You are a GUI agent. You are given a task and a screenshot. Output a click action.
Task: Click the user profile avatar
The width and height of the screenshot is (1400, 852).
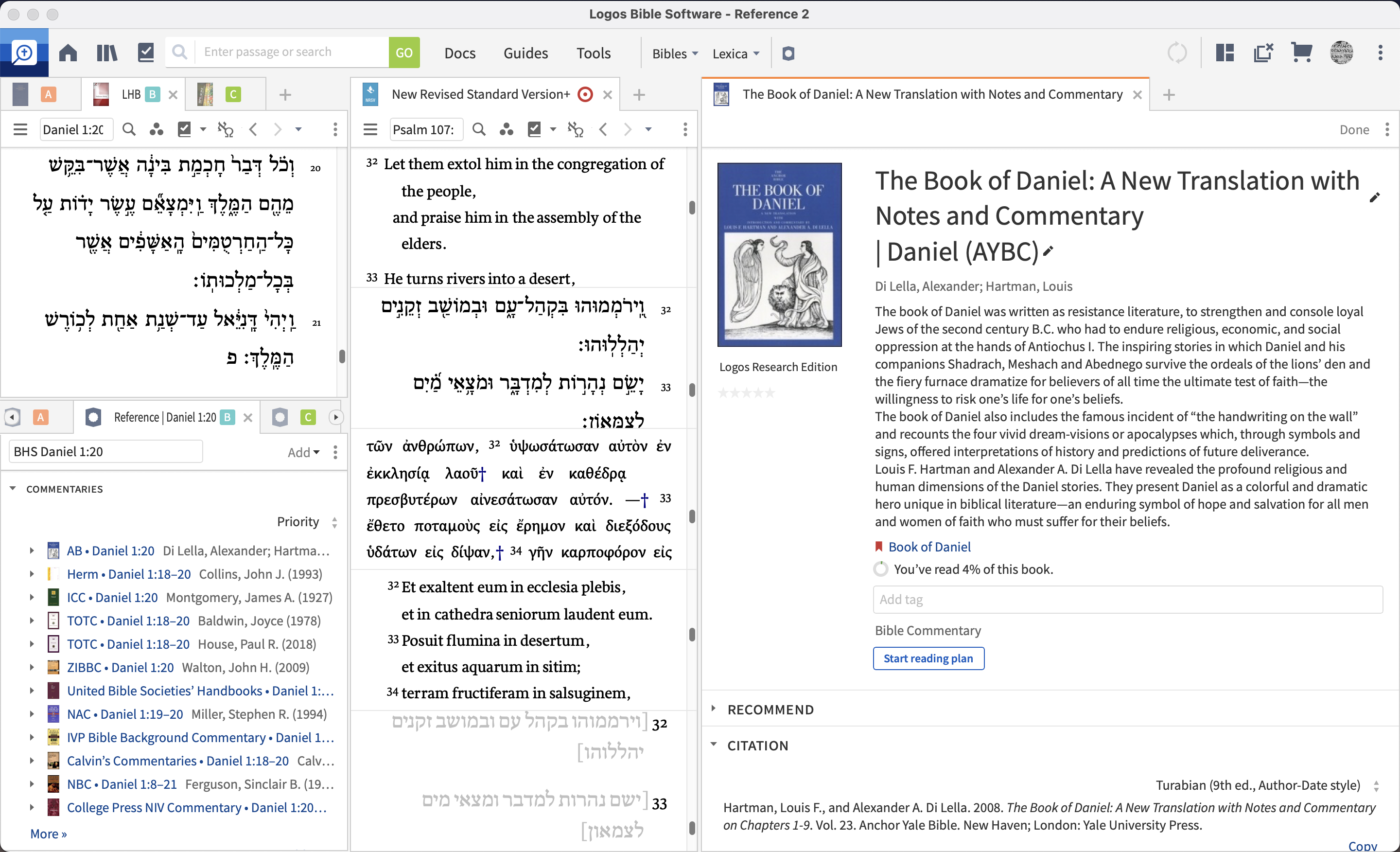[x=1342, y=53]
